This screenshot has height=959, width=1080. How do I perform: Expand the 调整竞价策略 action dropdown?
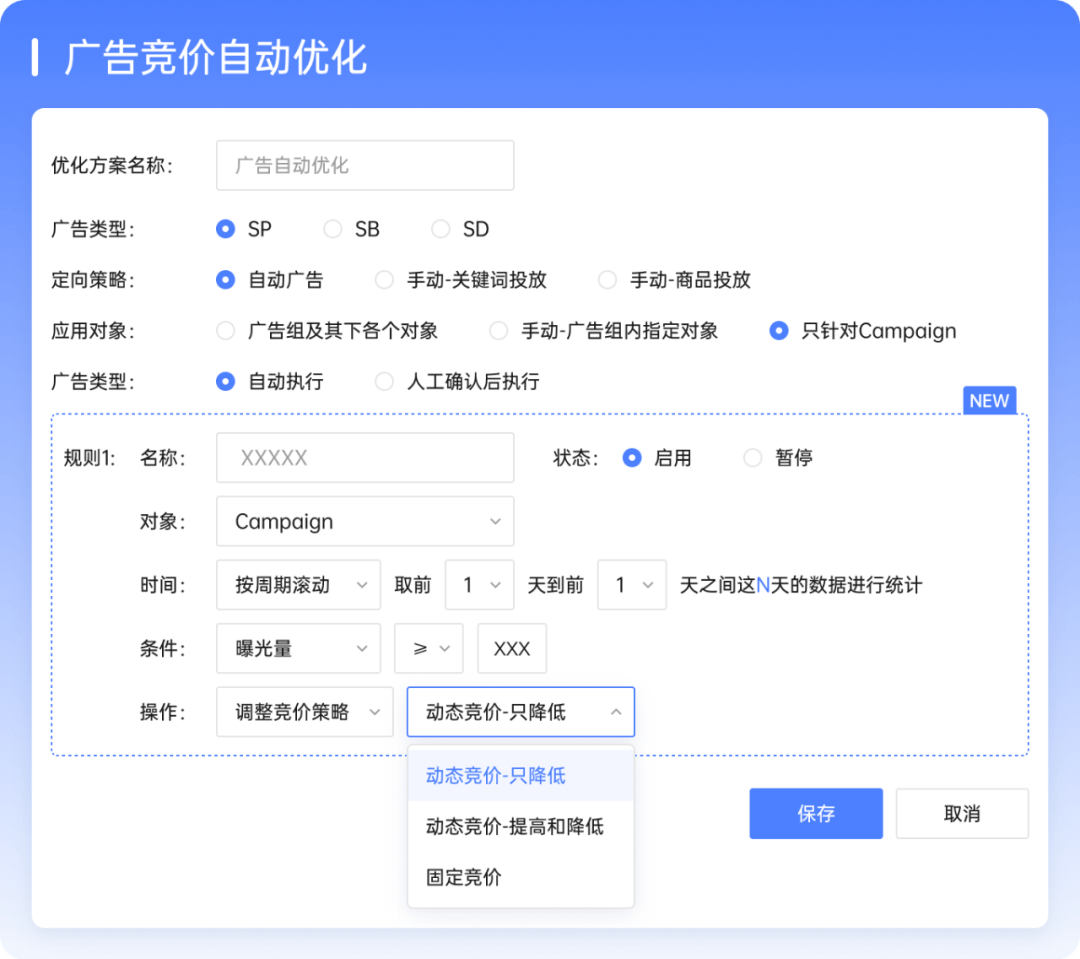304,712
